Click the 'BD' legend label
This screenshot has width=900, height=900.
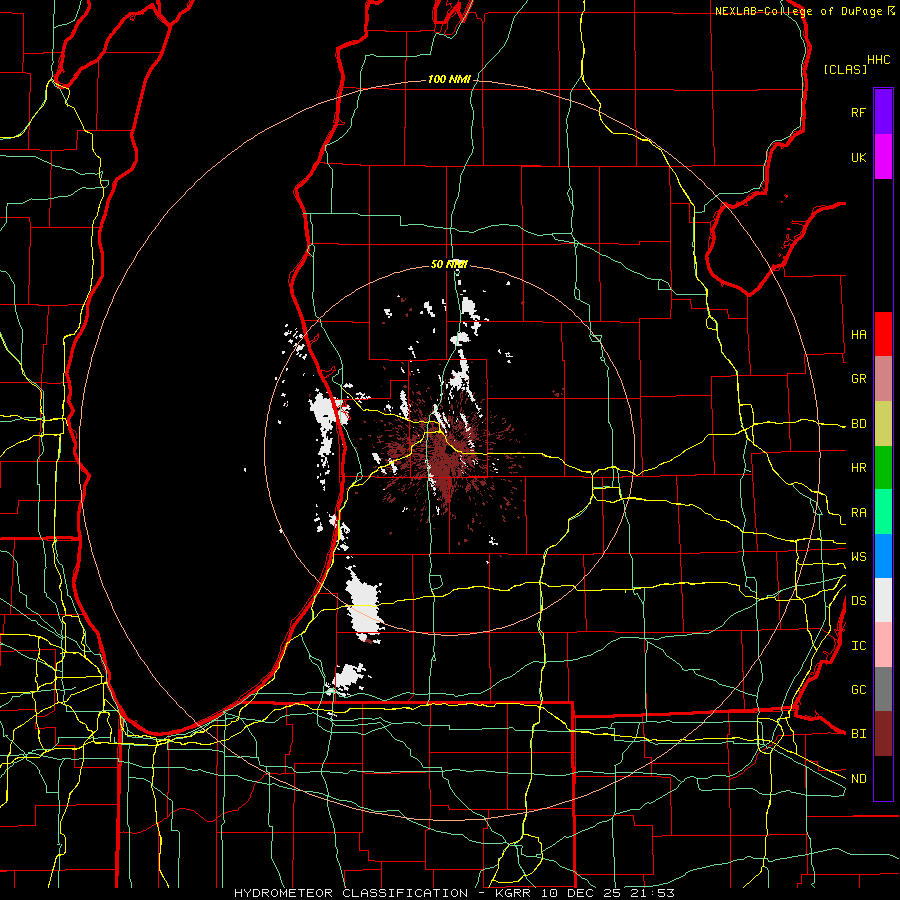tap(858, 424)
